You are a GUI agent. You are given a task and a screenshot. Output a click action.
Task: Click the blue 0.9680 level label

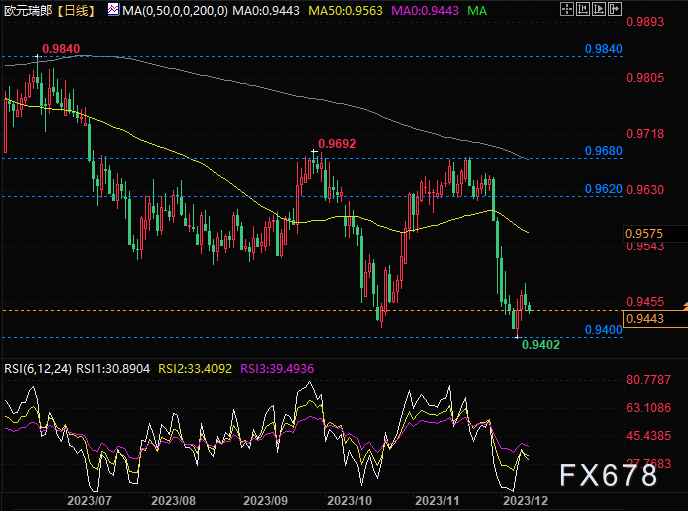tap(602, 151)
